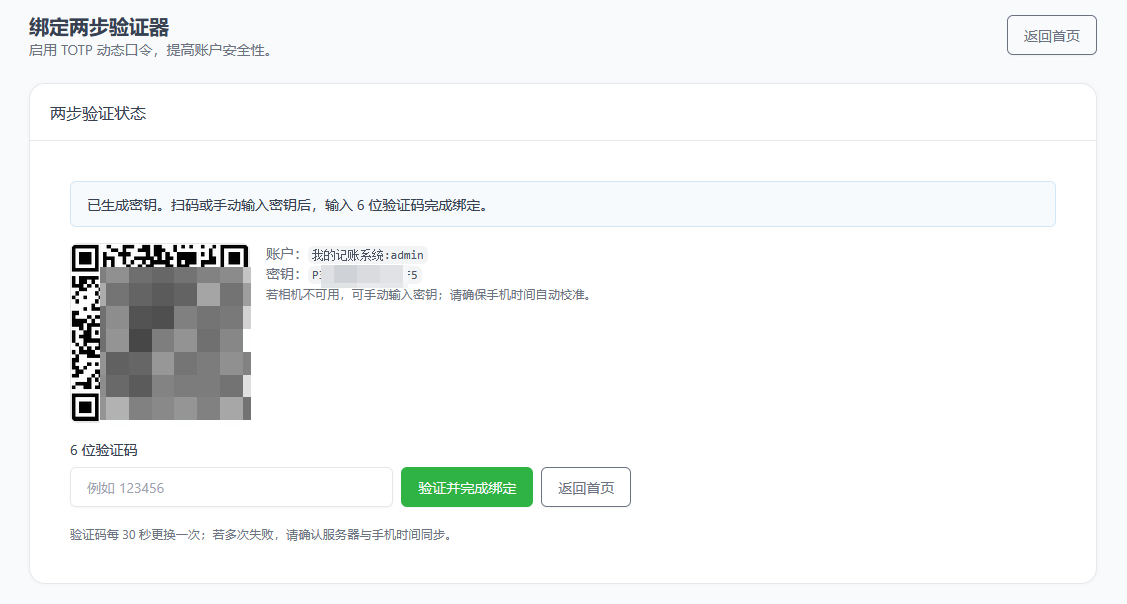The image size is (1127, 604).
Task: Click the top-right 返回首页 button
Action: [x=1051, y=35]
